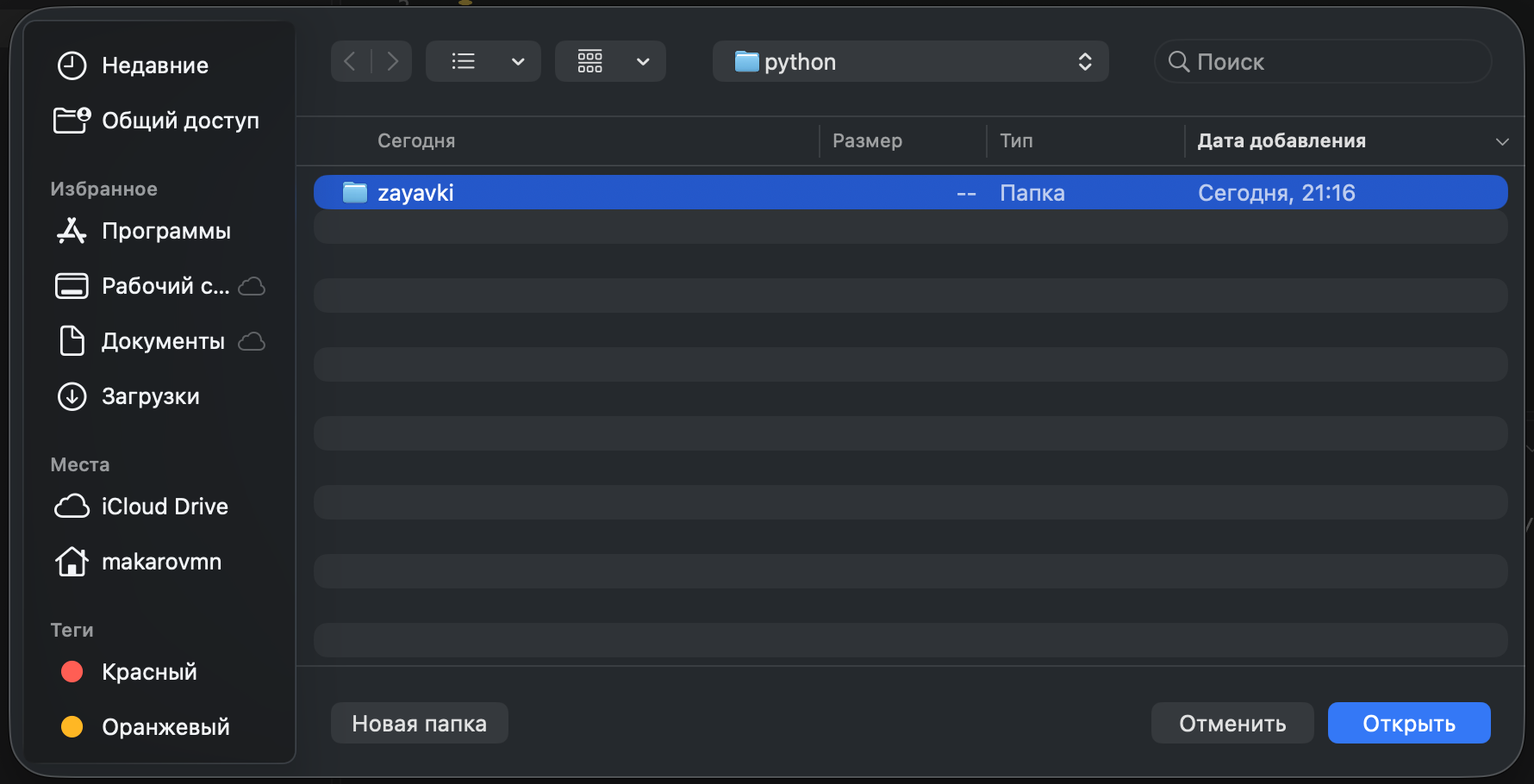
Task: Click the iCloud Drive cloud icon
Action: click(x=72, y=506)
